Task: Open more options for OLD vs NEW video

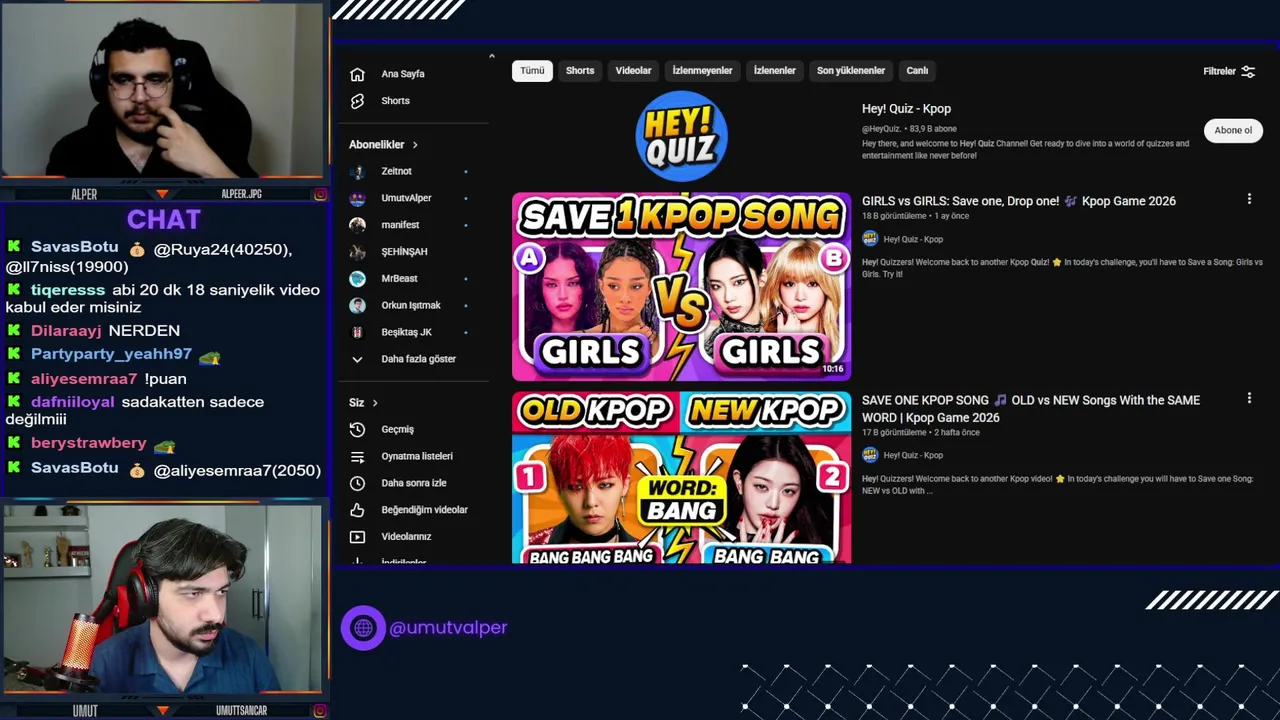Action: coord(1249,399)
